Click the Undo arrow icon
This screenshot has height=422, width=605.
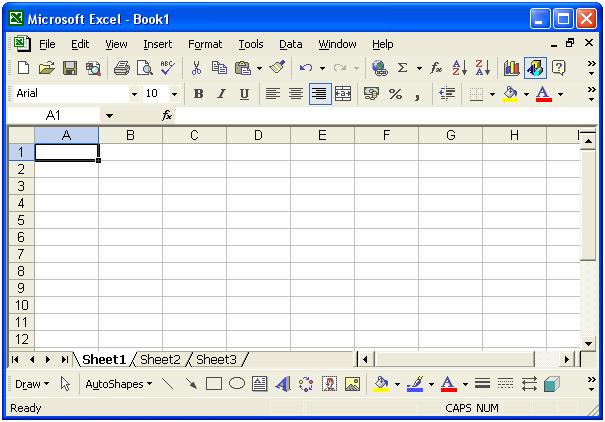coord(306,68)
